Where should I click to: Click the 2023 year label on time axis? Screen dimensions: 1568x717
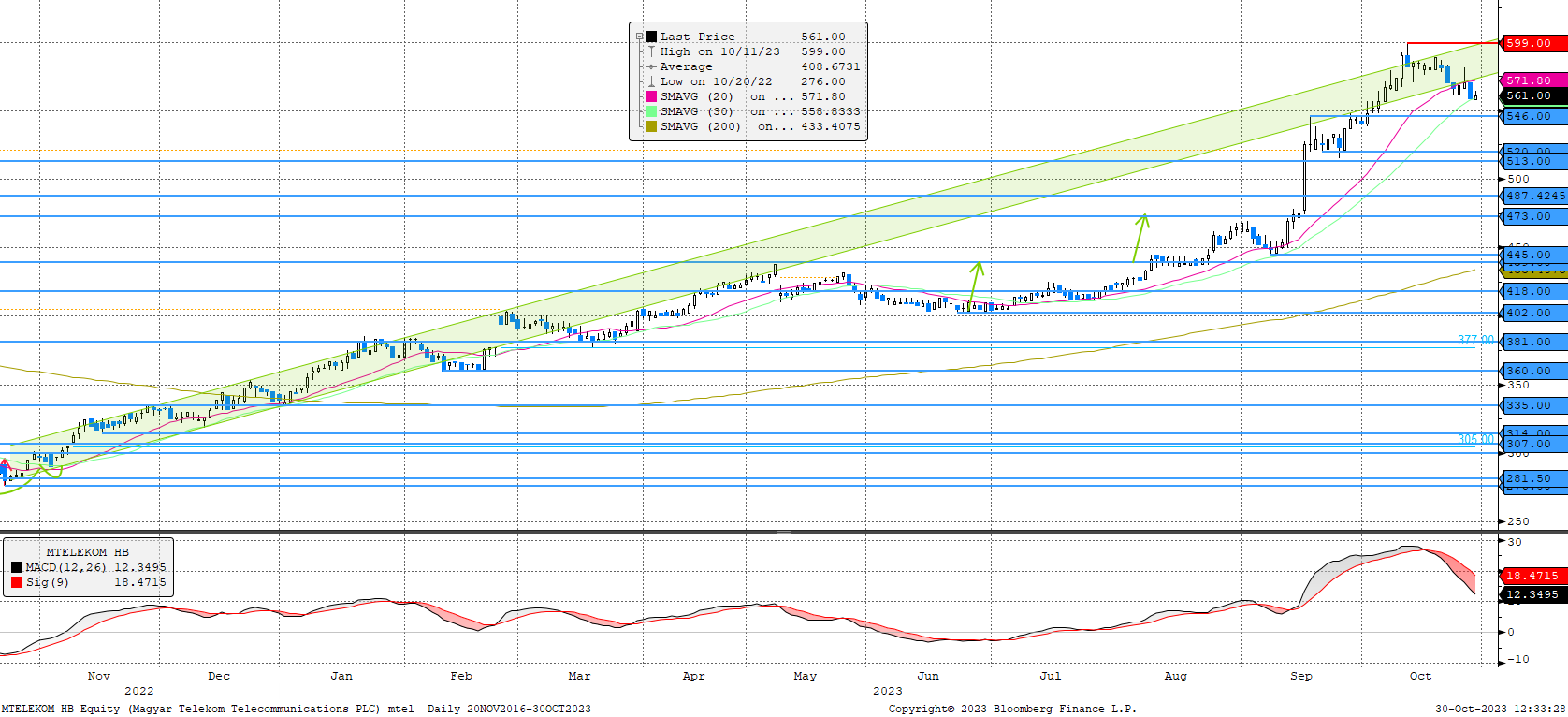888,691
